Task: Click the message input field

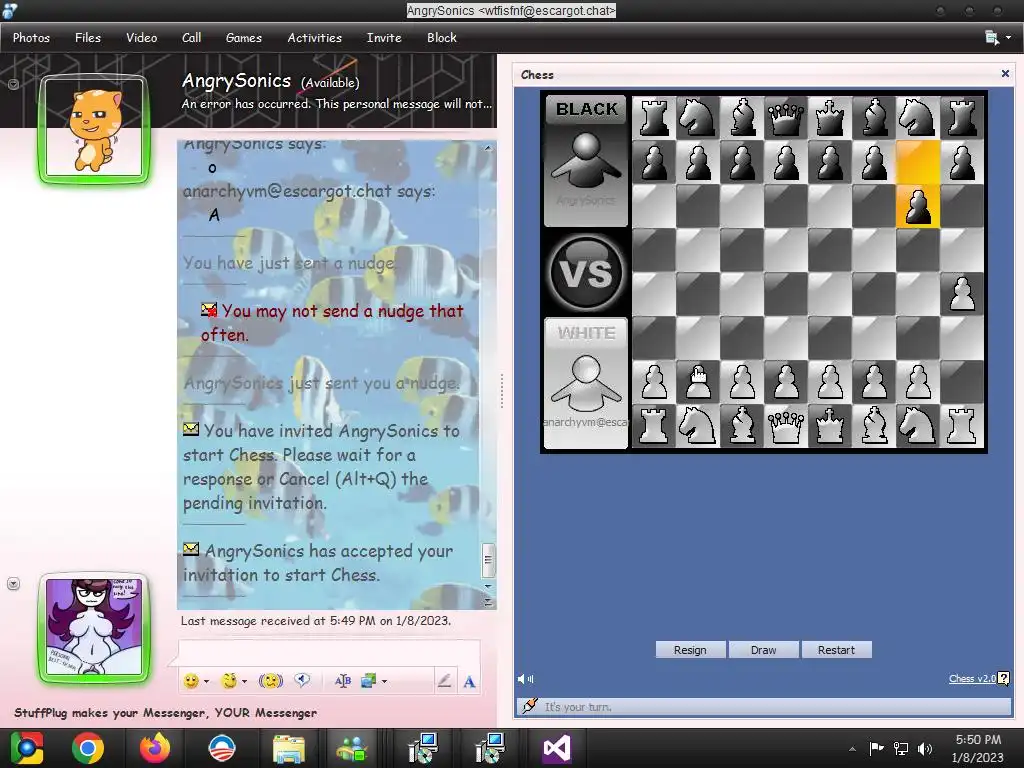Action: click(x=328, y=652)
